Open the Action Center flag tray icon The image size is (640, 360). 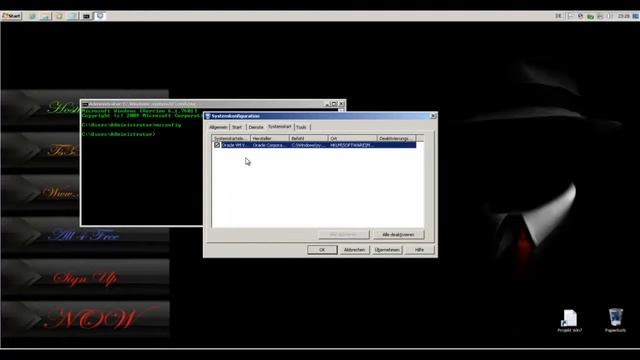pyautogui.click(x=570, y=16)
